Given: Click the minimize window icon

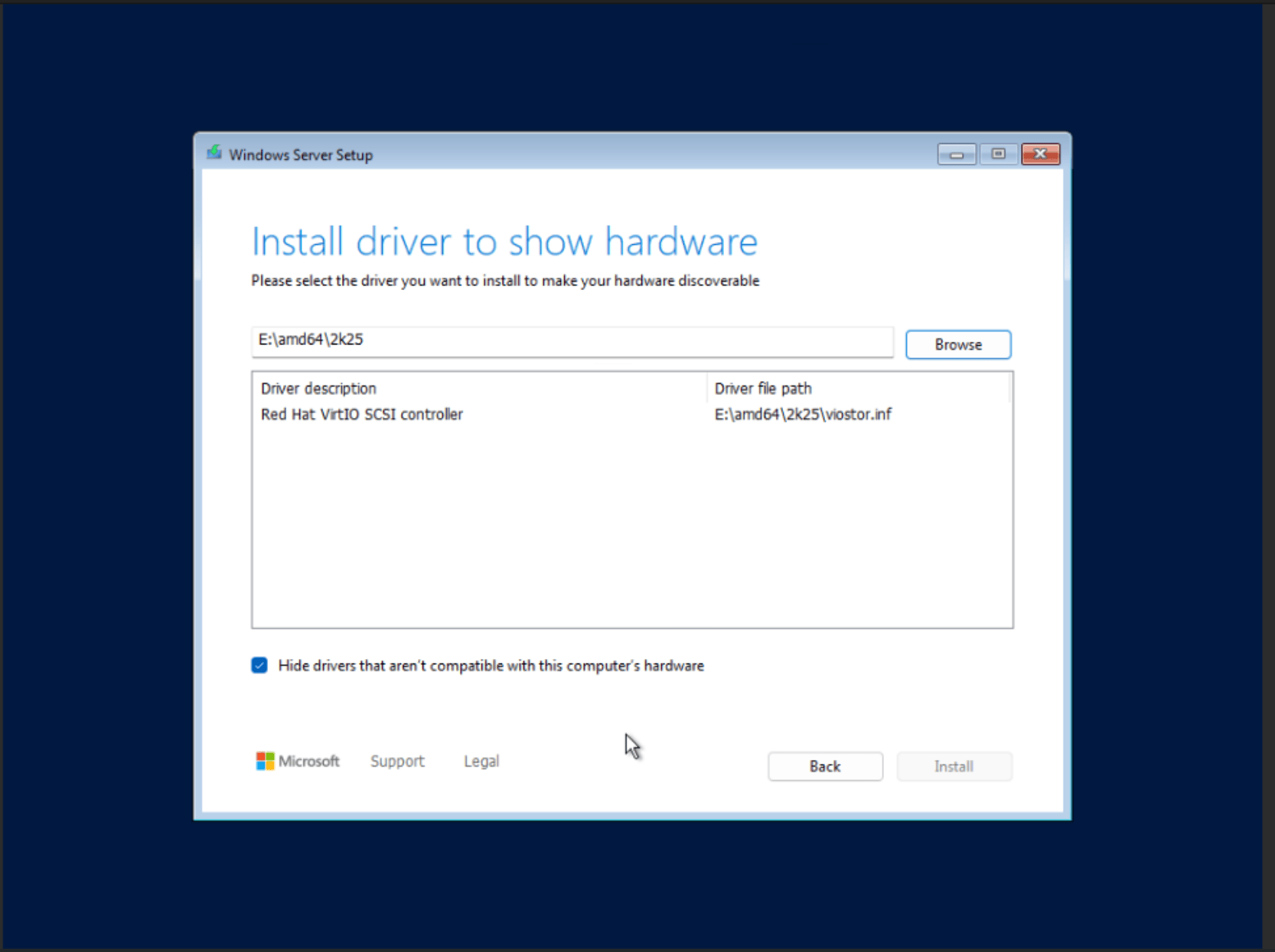Looking at the screenshot, I should (x=956, y=154).
